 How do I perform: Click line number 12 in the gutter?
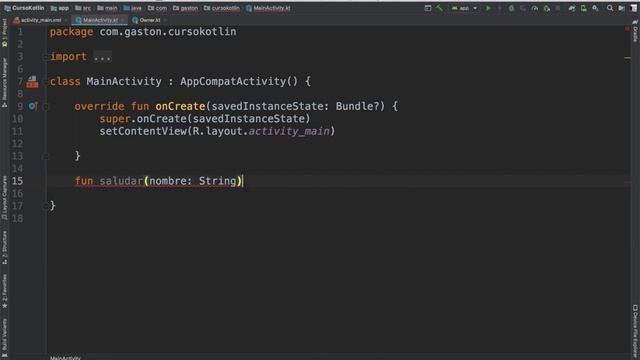click(17, 144)
